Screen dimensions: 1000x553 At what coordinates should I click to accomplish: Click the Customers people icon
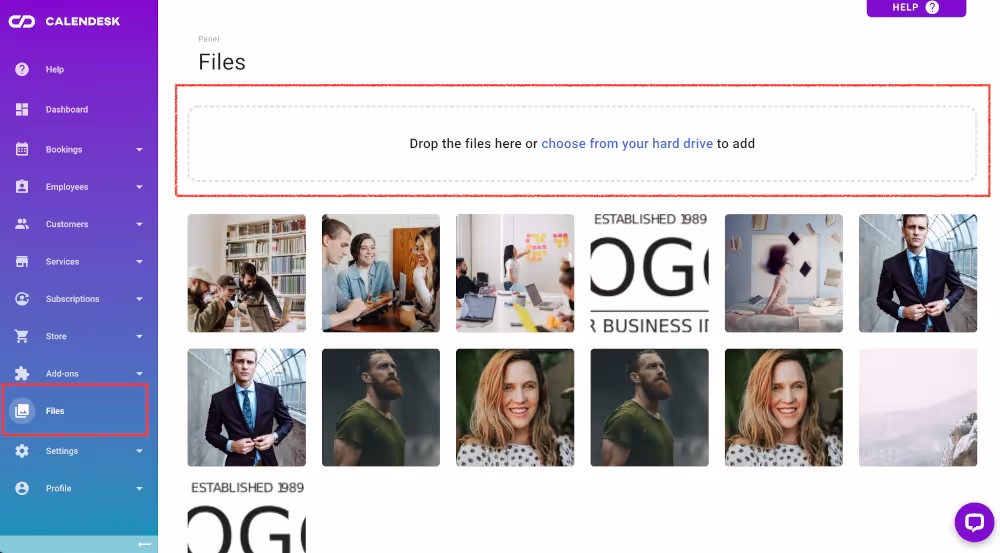pyautogui.click(x=22, y=224)
